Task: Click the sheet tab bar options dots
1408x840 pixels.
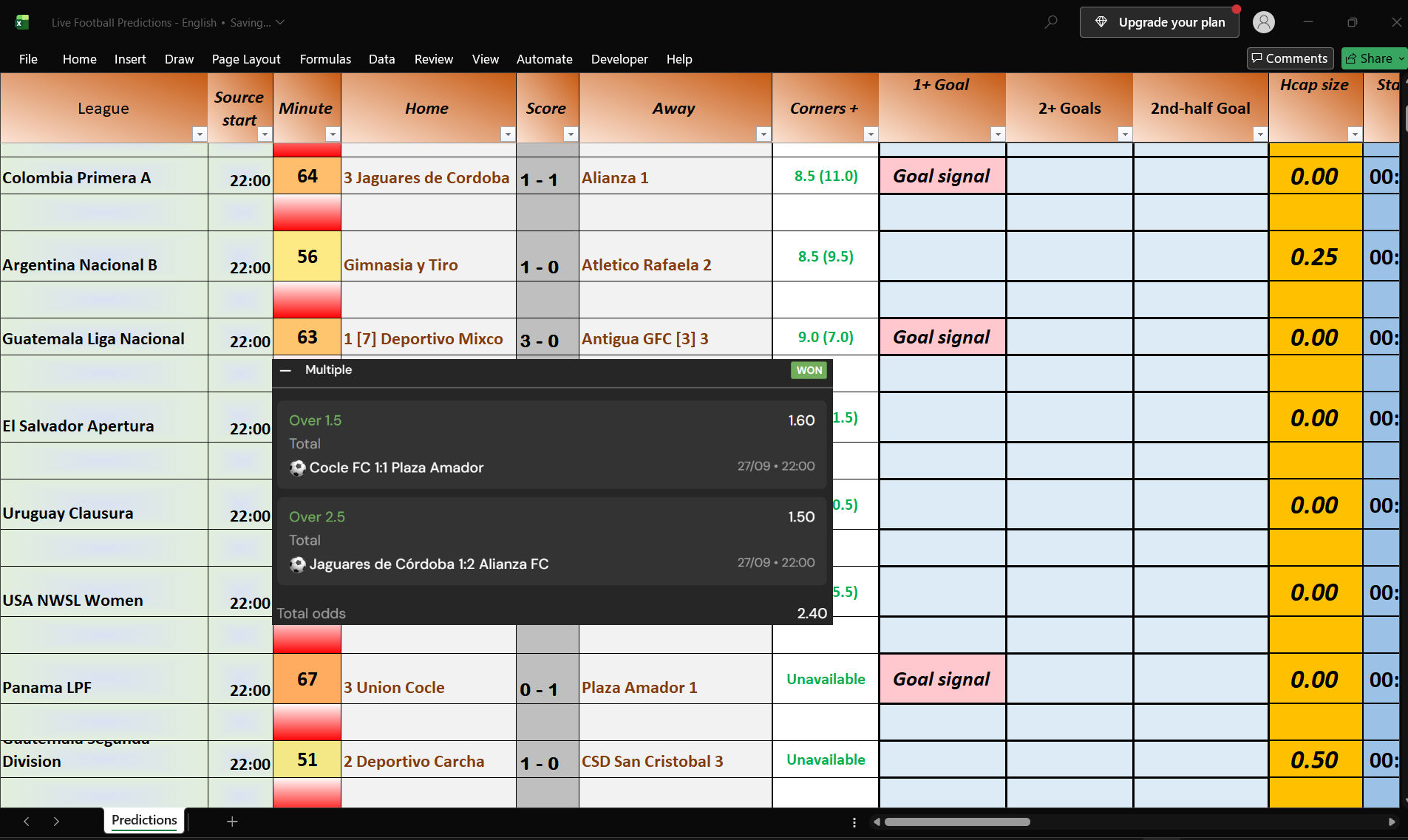Action: tap(854, 822)
